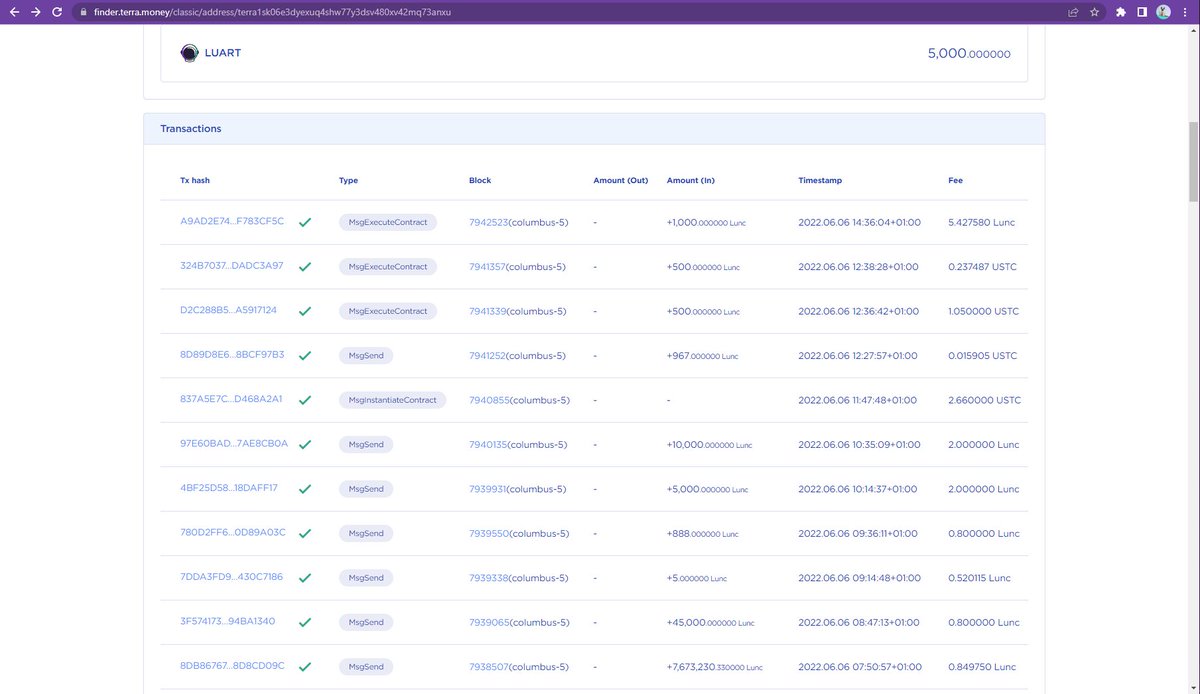
Task: Click the green checkmark for tx 8D89D8E6...8BCF97B3
Action: tap(305, 356)
